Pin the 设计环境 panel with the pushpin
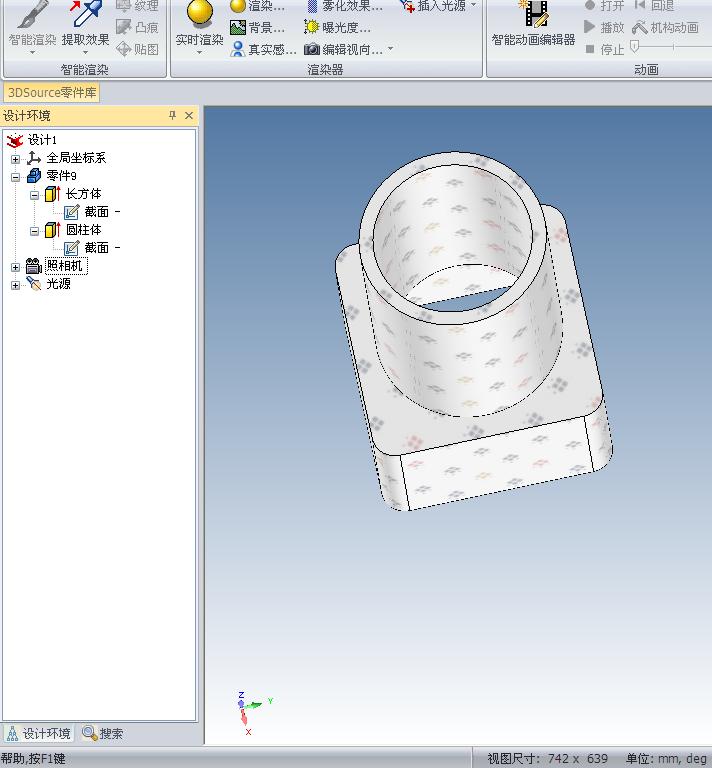The width and height of the screenshot is (712, 768). point(172,116)
